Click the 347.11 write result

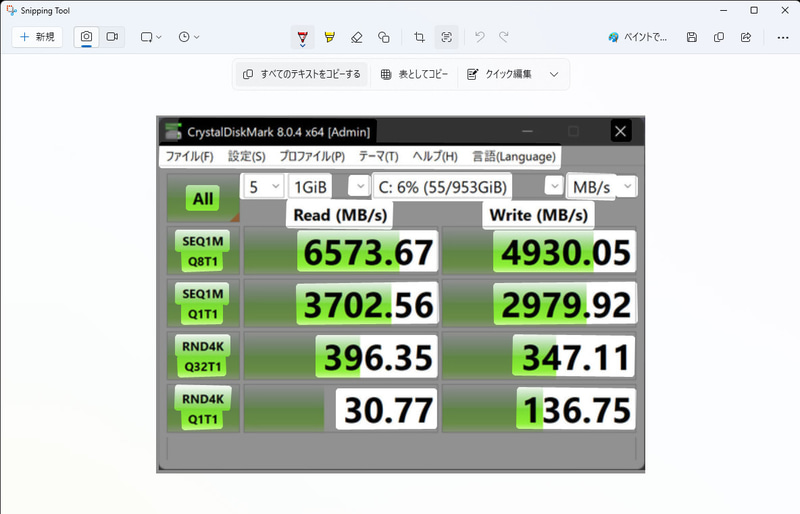(539, 356)
